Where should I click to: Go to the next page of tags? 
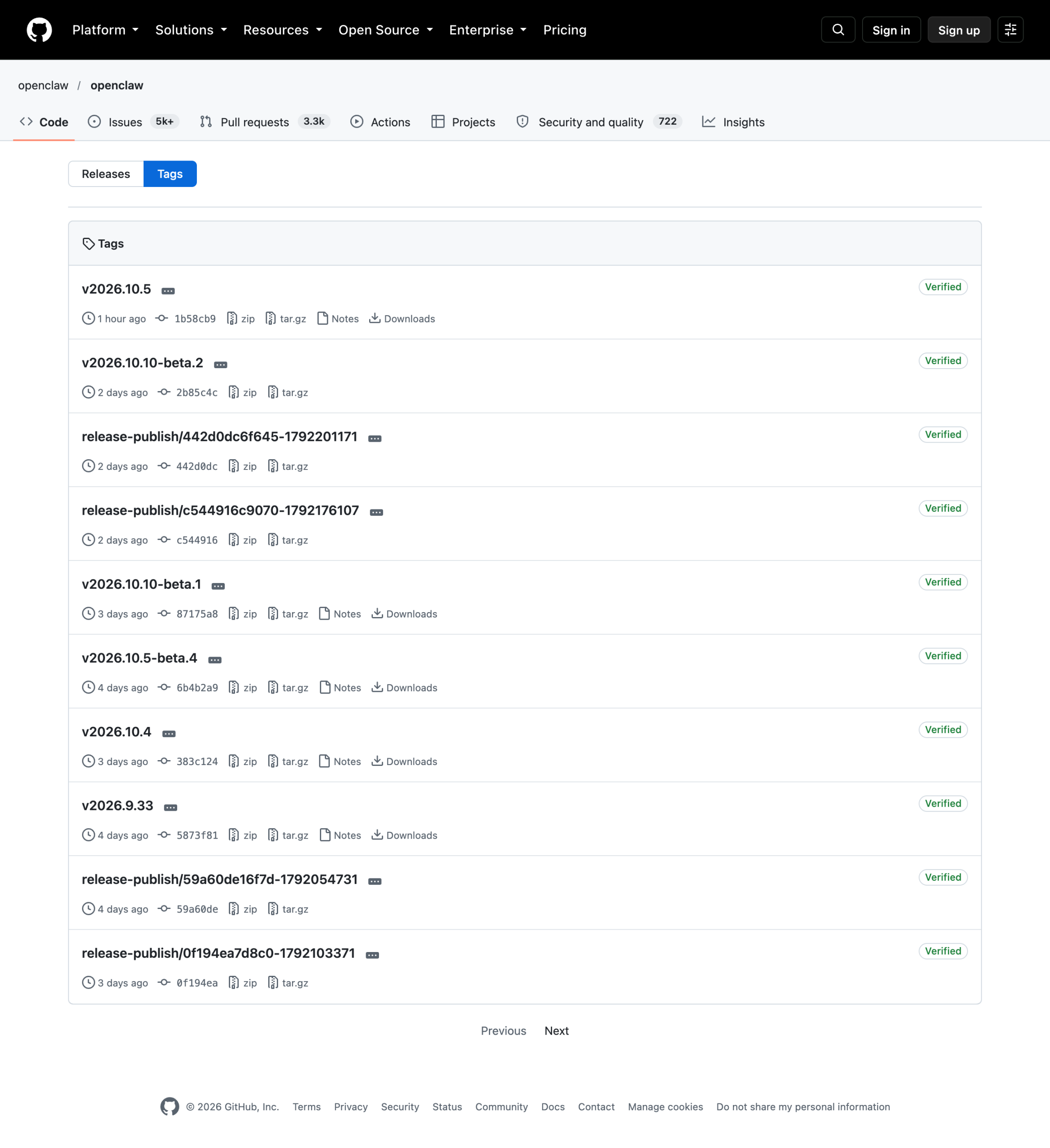pos(556,1031)
